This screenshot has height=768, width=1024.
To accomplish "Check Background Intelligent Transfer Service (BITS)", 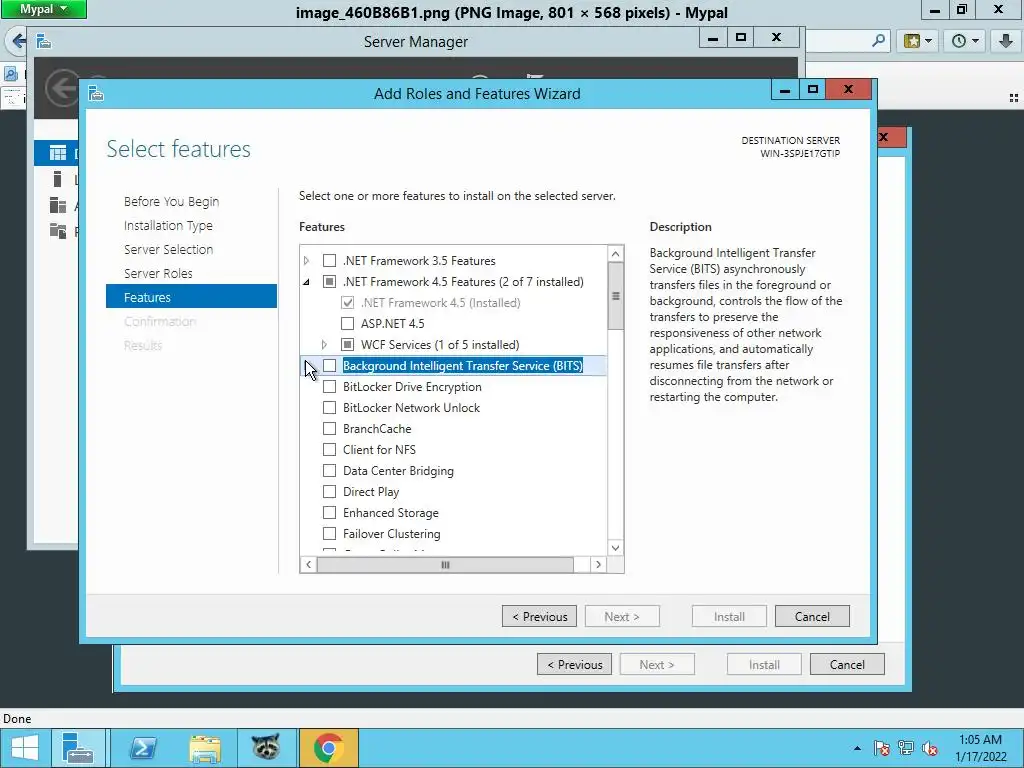I will point(330,366).
